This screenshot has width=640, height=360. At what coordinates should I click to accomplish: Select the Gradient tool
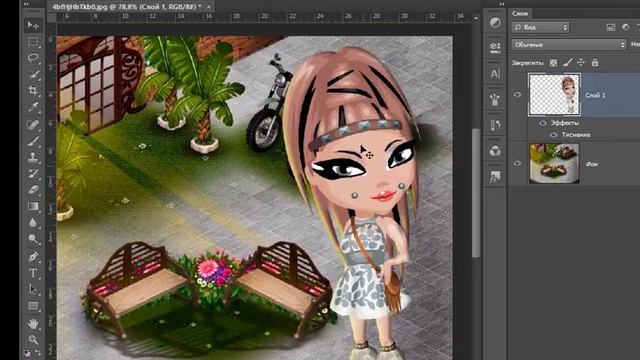[33, 206]
